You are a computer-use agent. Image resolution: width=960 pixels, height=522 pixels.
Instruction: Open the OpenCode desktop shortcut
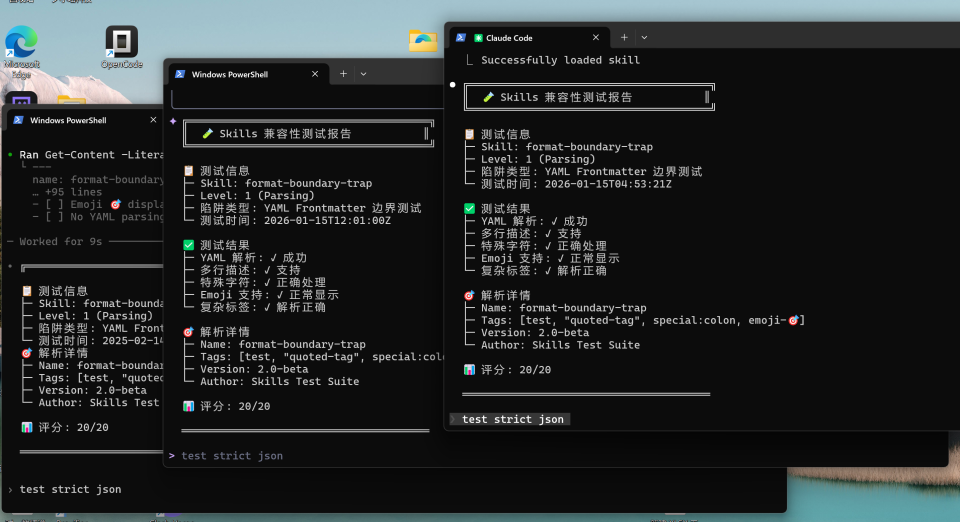pyautogui.click(x=121, y=47)
